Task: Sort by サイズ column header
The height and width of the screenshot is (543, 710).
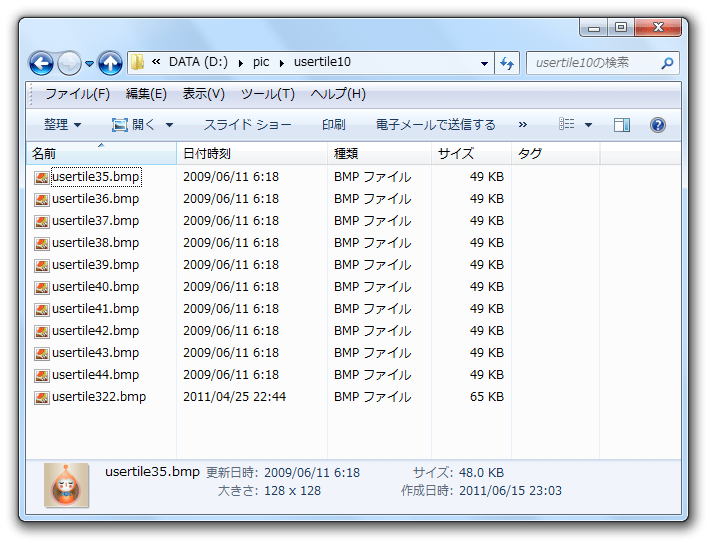Action: point(471,154)
